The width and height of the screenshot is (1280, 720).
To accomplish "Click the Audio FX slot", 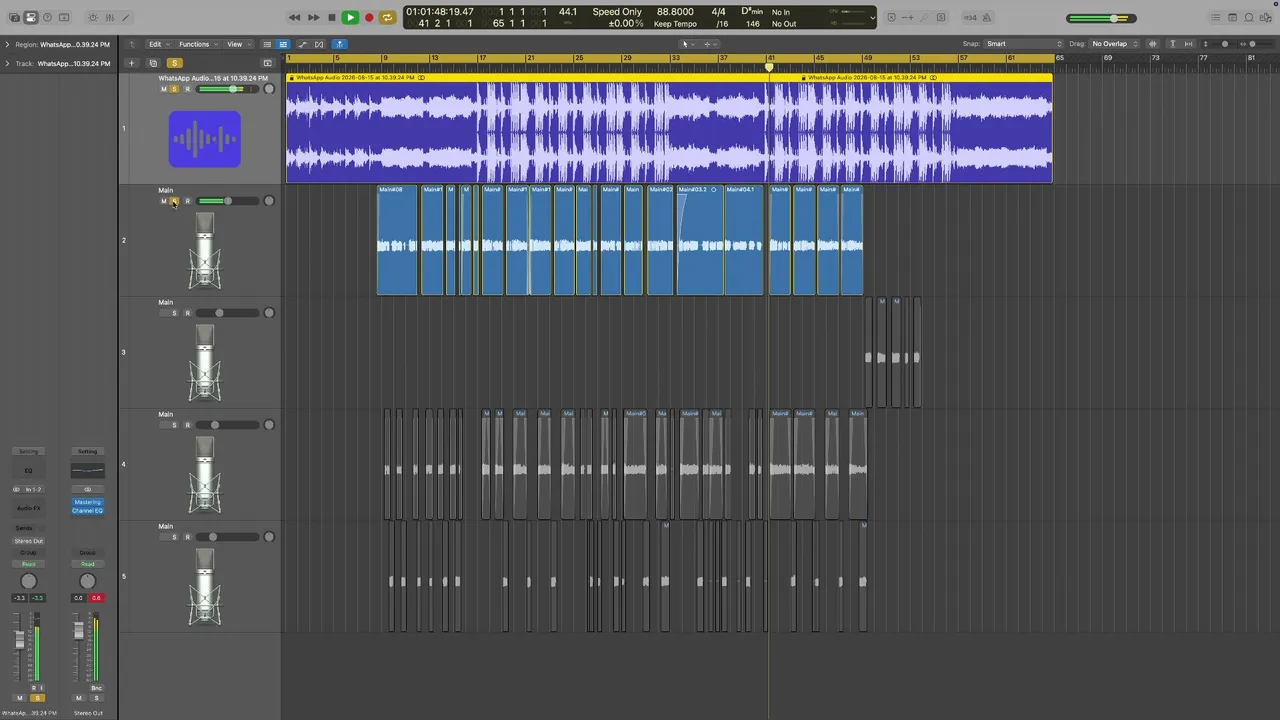I will point(28,509).
